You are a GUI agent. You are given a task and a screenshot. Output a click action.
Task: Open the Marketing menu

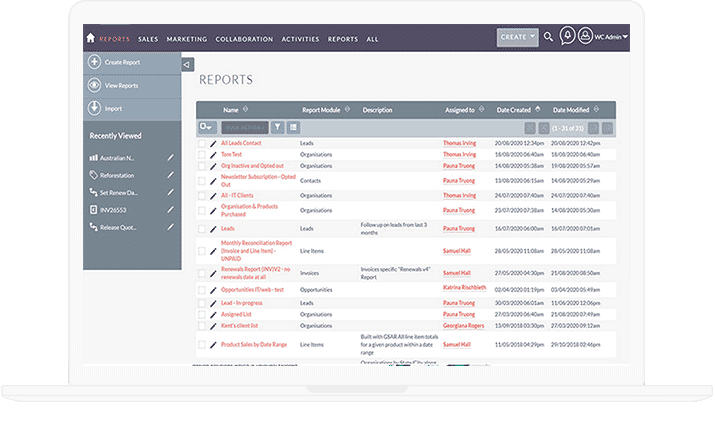coord(186,39)
